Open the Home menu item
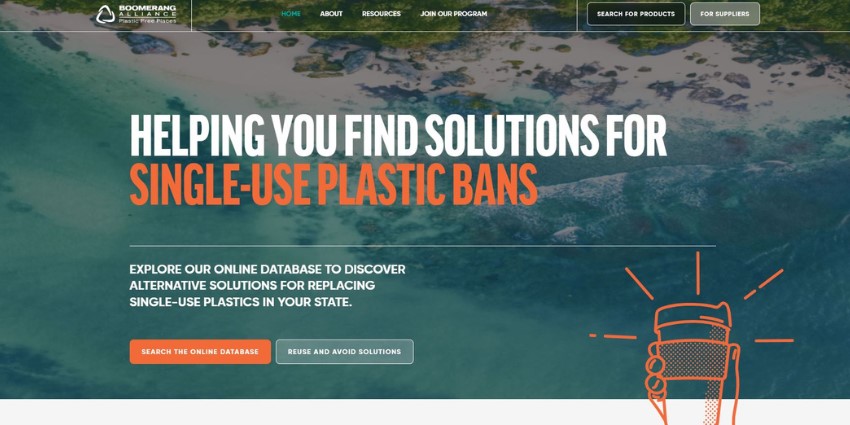The height and width of the screenshot is (425, 850). point(291,14)
